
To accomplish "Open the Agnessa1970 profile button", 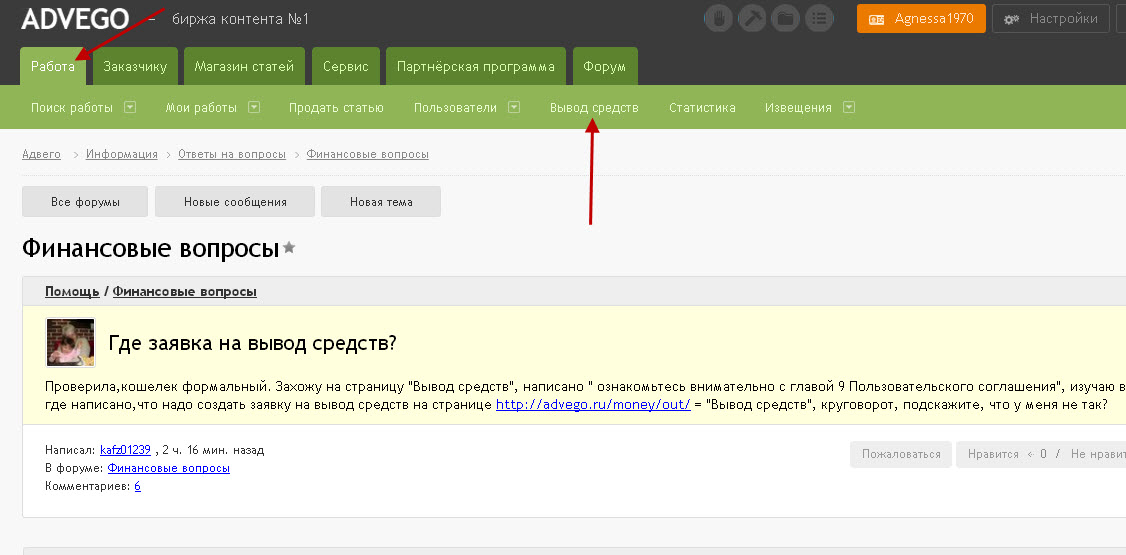I will click(921, 18).
